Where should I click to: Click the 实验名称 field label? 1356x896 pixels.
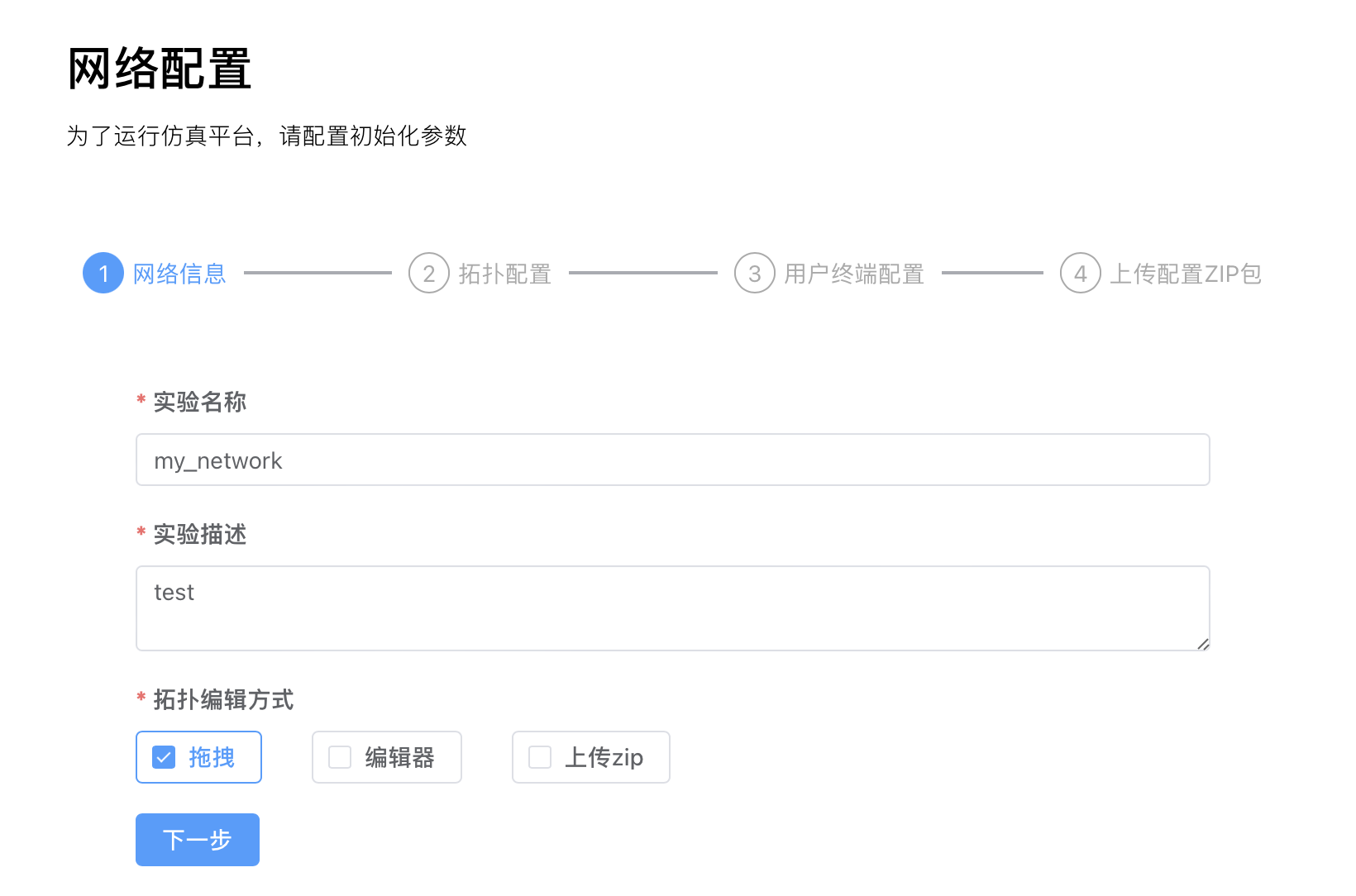pyautogui.click(x=200, y=403)
